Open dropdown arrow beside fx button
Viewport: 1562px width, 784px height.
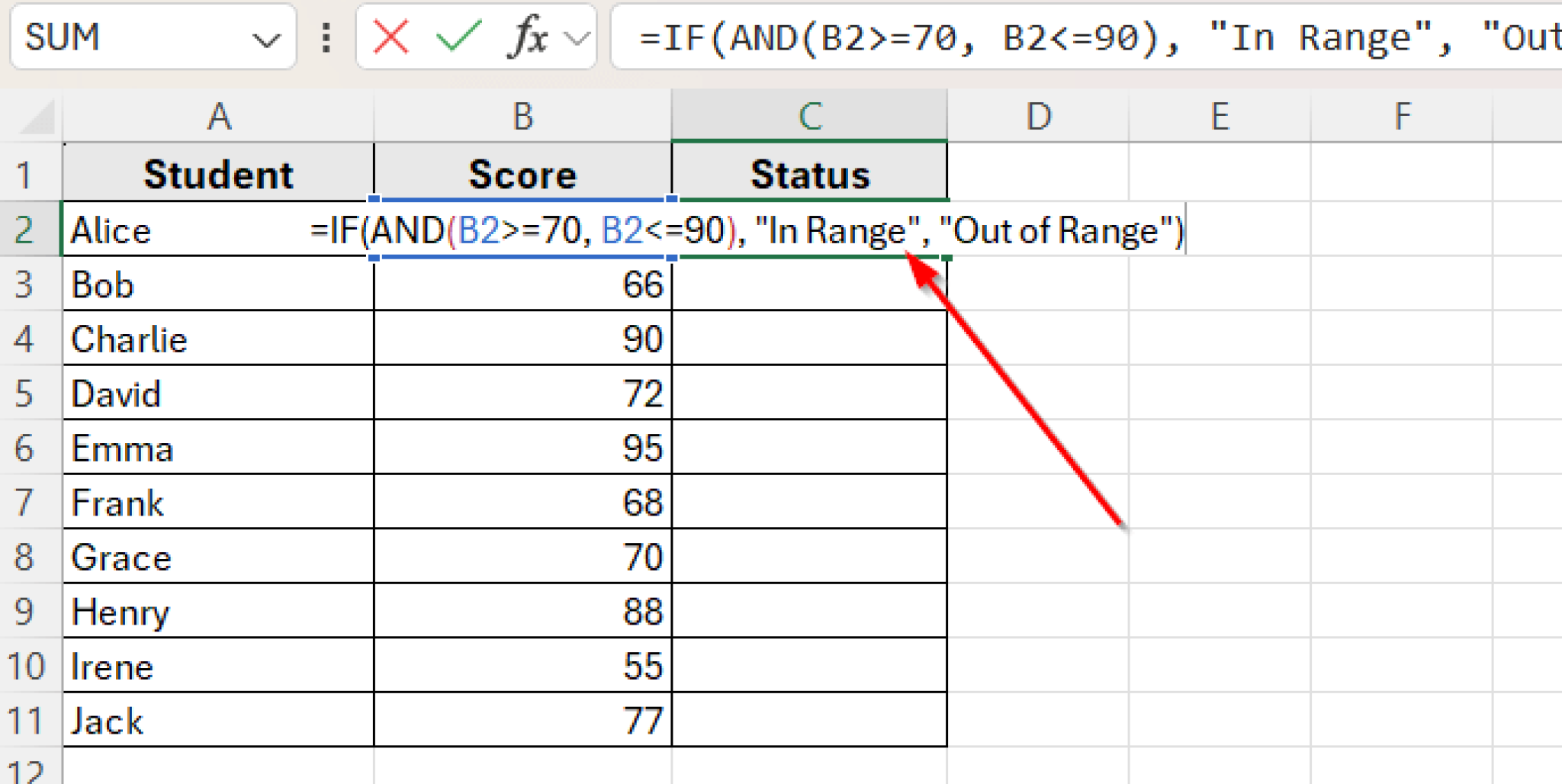577,37
